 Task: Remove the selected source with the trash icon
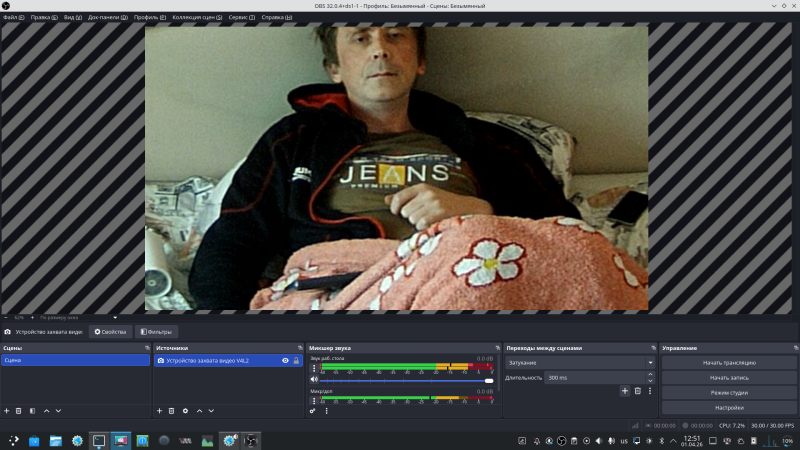(172, 411)
